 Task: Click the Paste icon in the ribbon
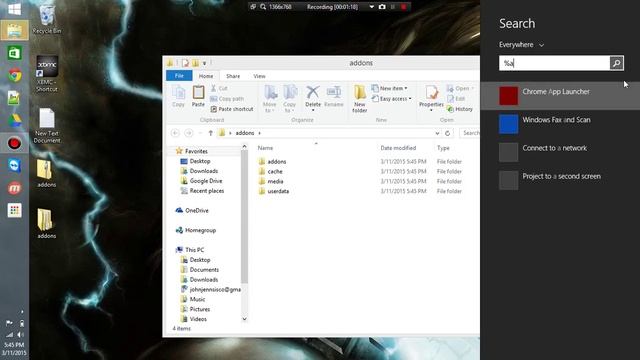198,96
